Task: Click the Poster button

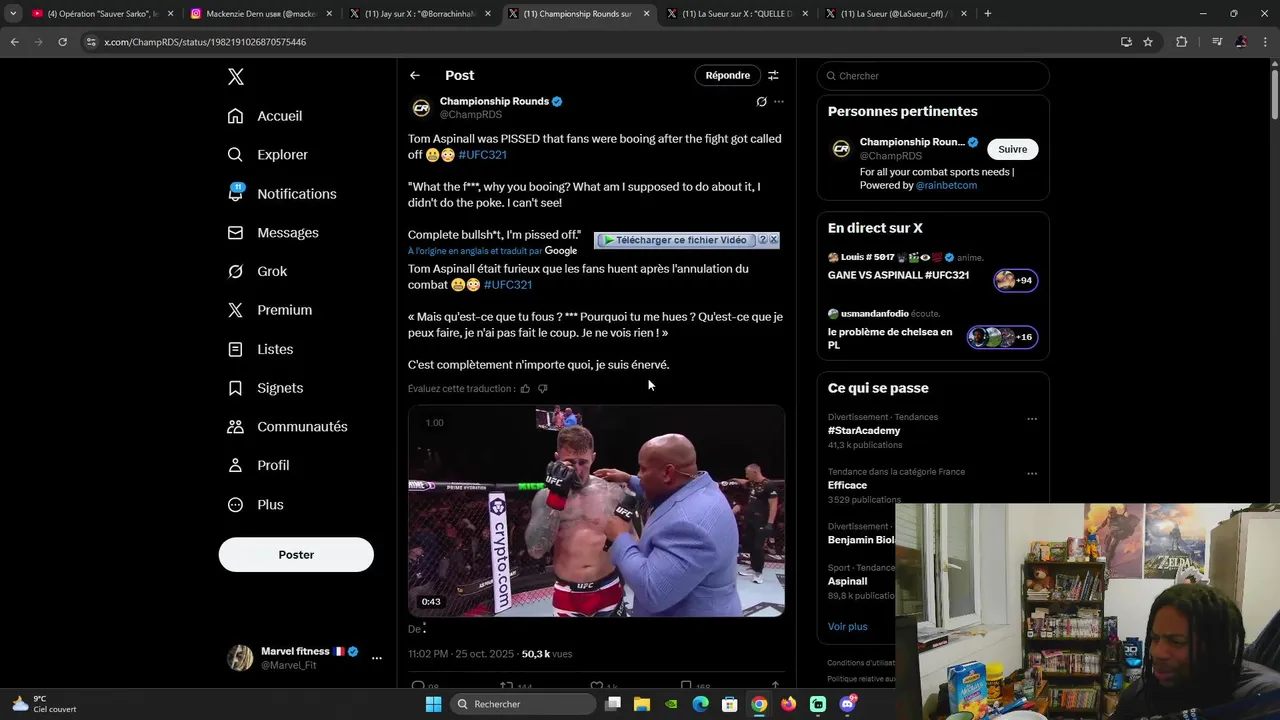Action: tap(296, 555)
